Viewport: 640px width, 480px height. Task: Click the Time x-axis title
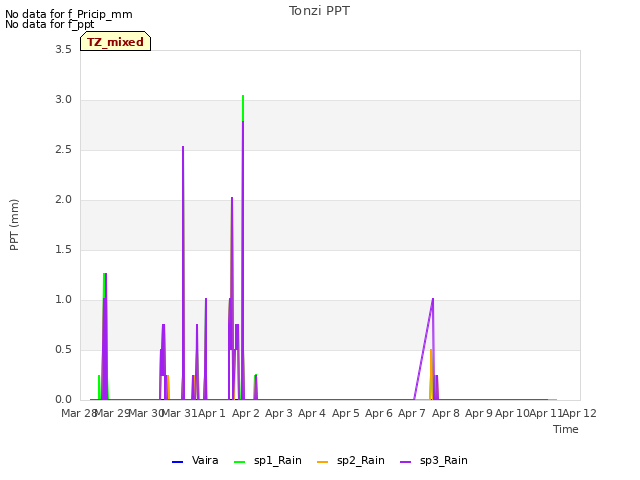[566, 429]
